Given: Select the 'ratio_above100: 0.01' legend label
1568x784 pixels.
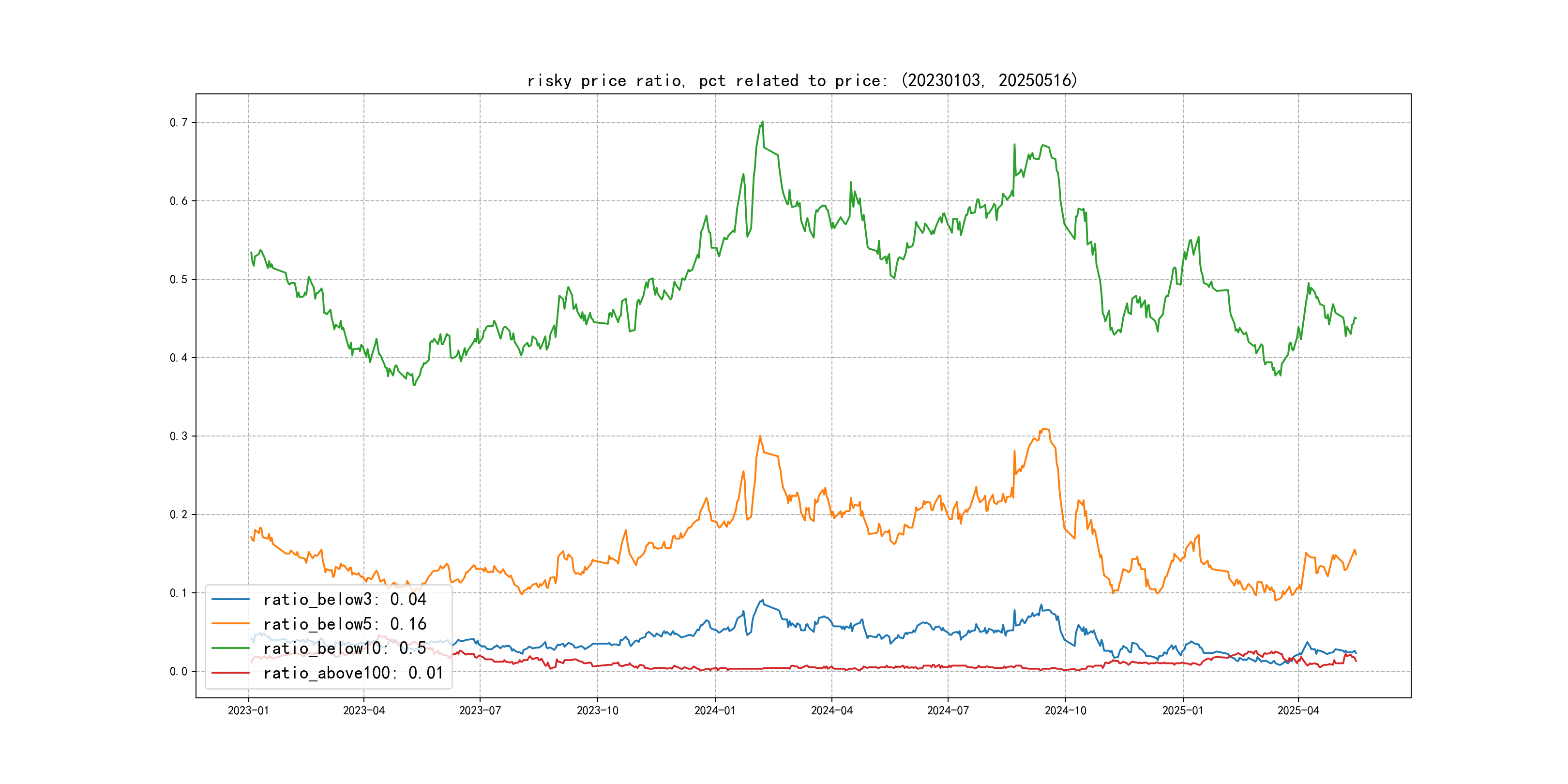Looking at the screenshot, I should [353, 673].
